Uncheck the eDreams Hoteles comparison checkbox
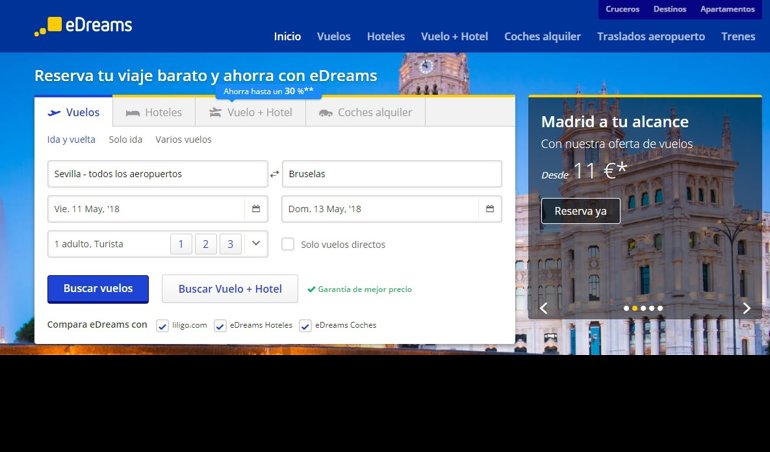The image size is (770, 452). [x=220, y=326]
